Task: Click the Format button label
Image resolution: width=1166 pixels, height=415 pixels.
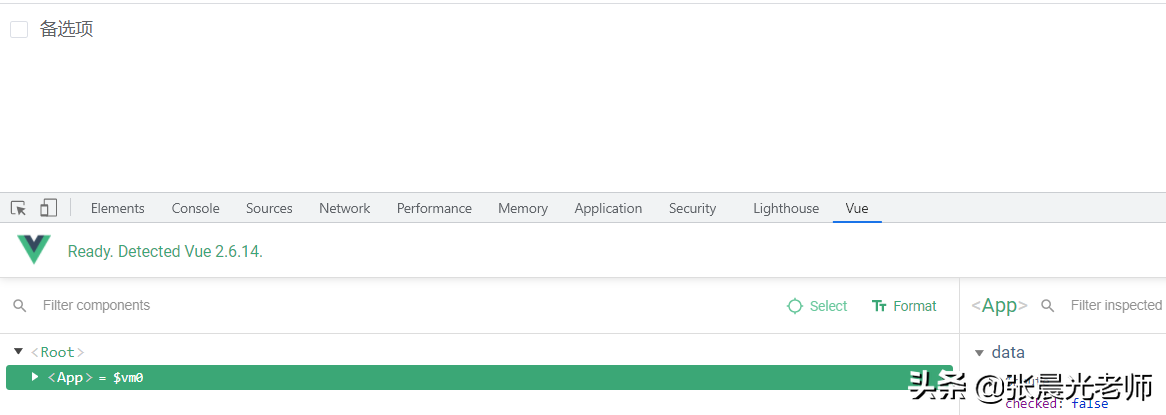Action: [x=915, y=306]
